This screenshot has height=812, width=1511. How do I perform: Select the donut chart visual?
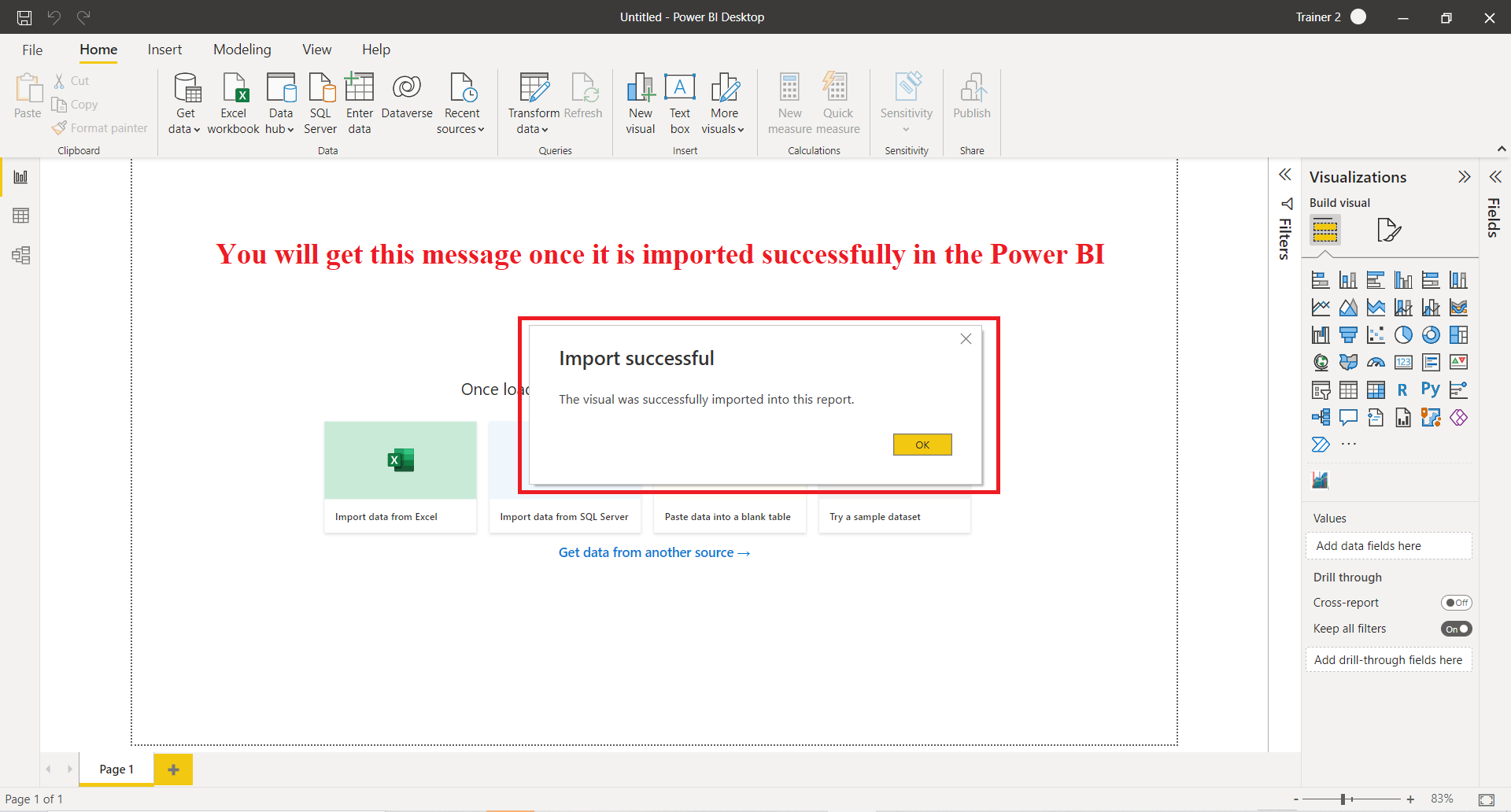tap(1431, 335)
